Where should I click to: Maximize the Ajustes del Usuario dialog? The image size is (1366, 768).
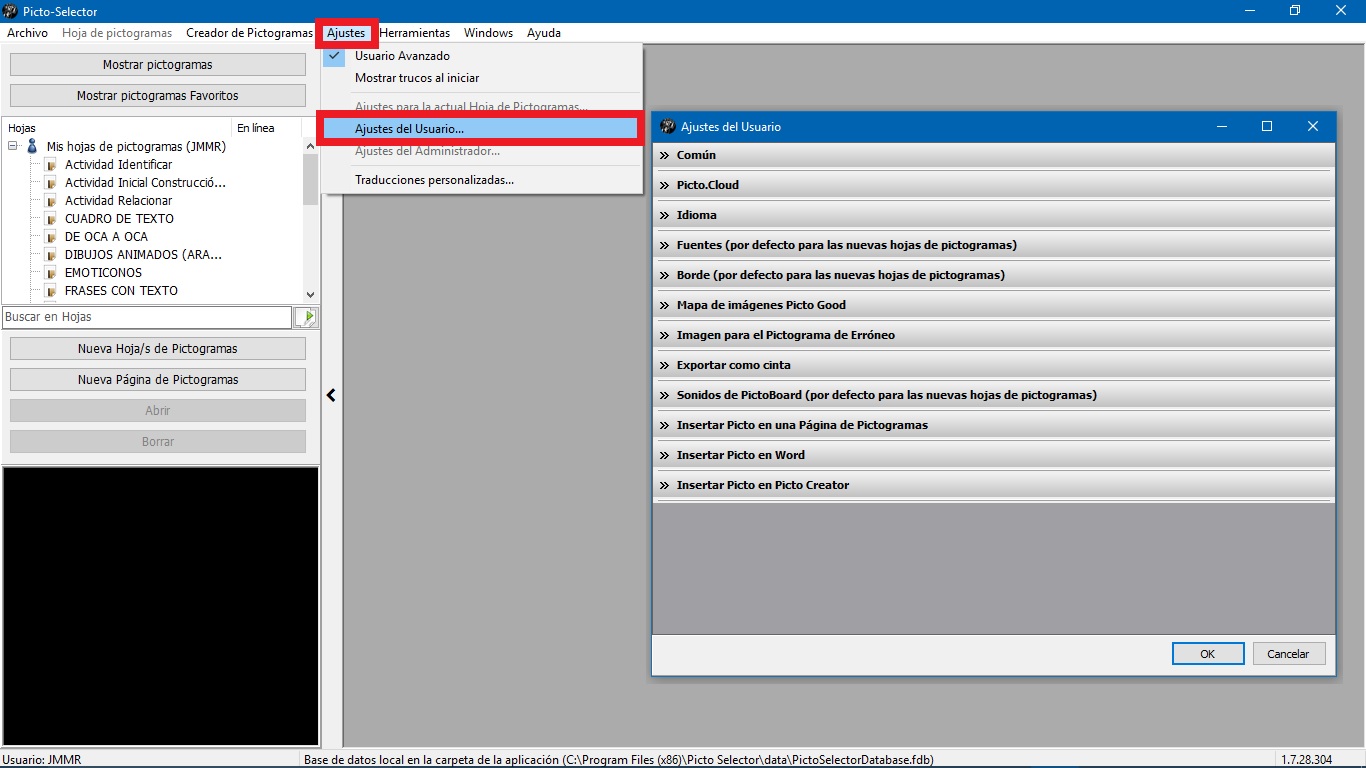point(1267,126)
